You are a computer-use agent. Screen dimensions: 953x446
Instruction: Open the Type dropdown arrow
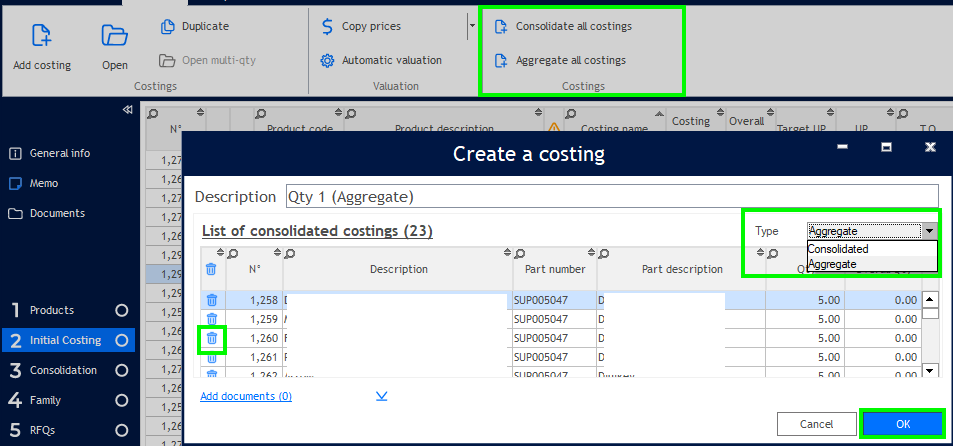coord(930,231)
